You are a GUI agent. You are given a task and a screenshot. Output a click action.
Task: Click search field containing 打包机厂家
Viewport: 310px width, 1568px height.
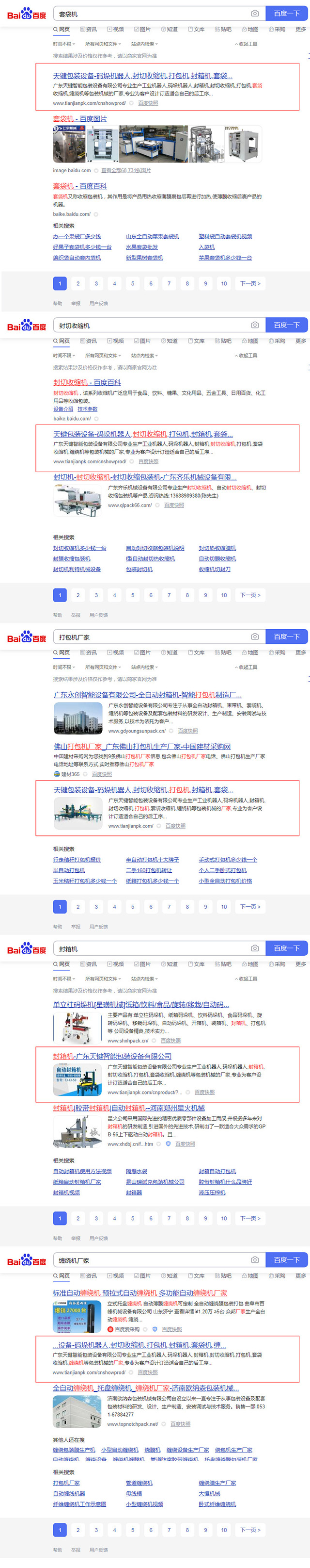[x=152, y=637]
